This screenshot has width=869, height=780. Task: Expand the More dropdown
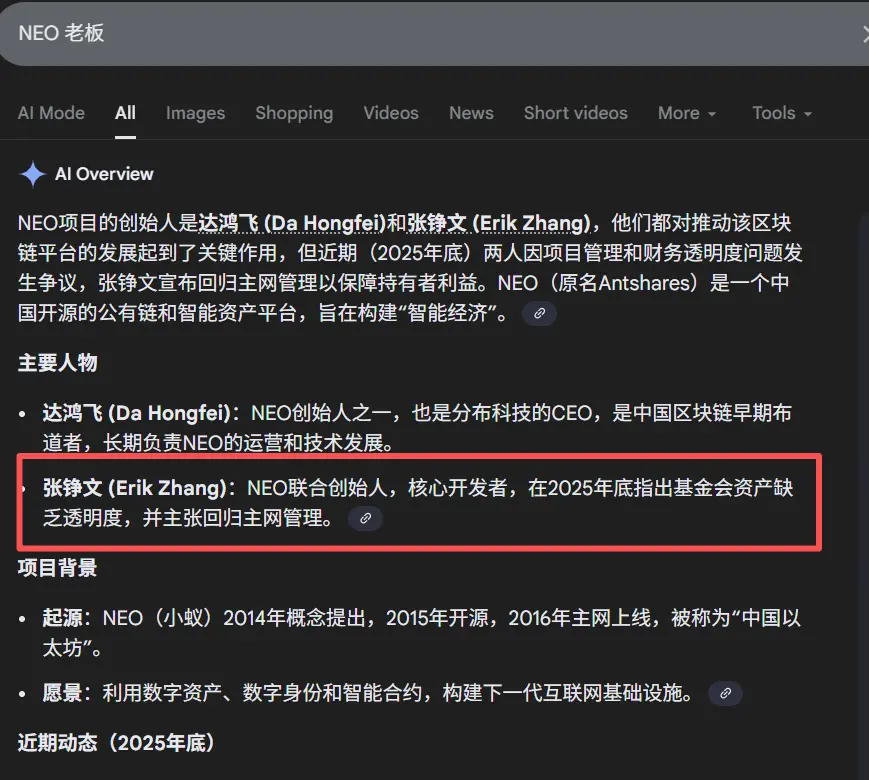[687, 113]
